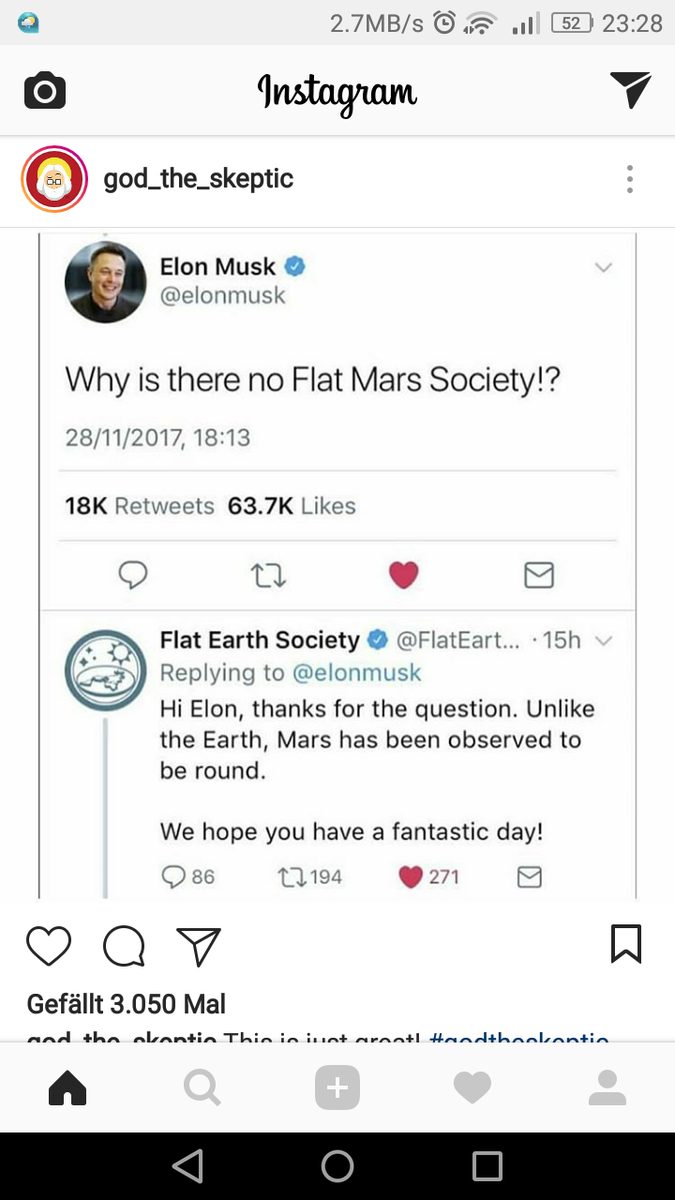Expand Flat Earth Society reply chevron
Viewport: 675px width, 1200px height.
coord(603,640)
